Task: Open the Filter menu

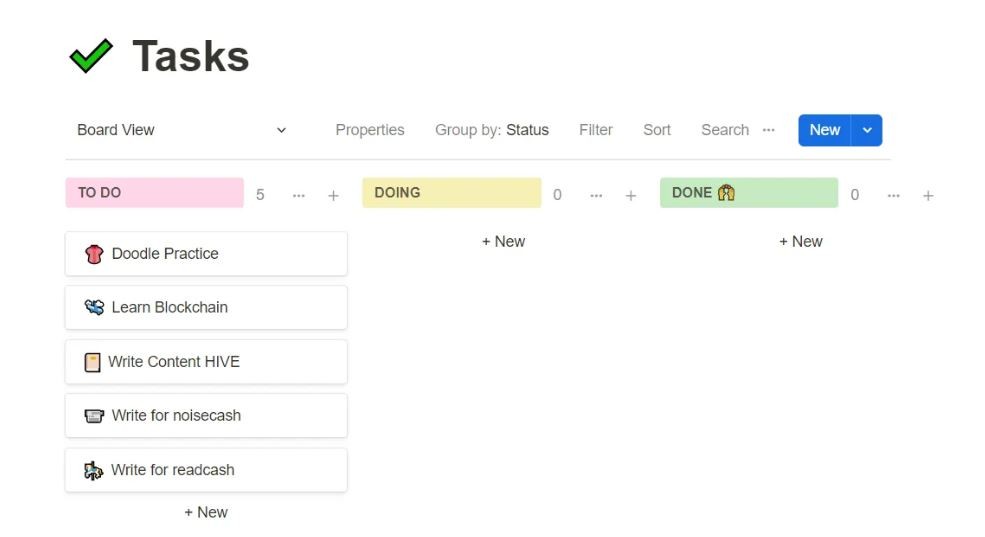Action: (x=596, y=130)
